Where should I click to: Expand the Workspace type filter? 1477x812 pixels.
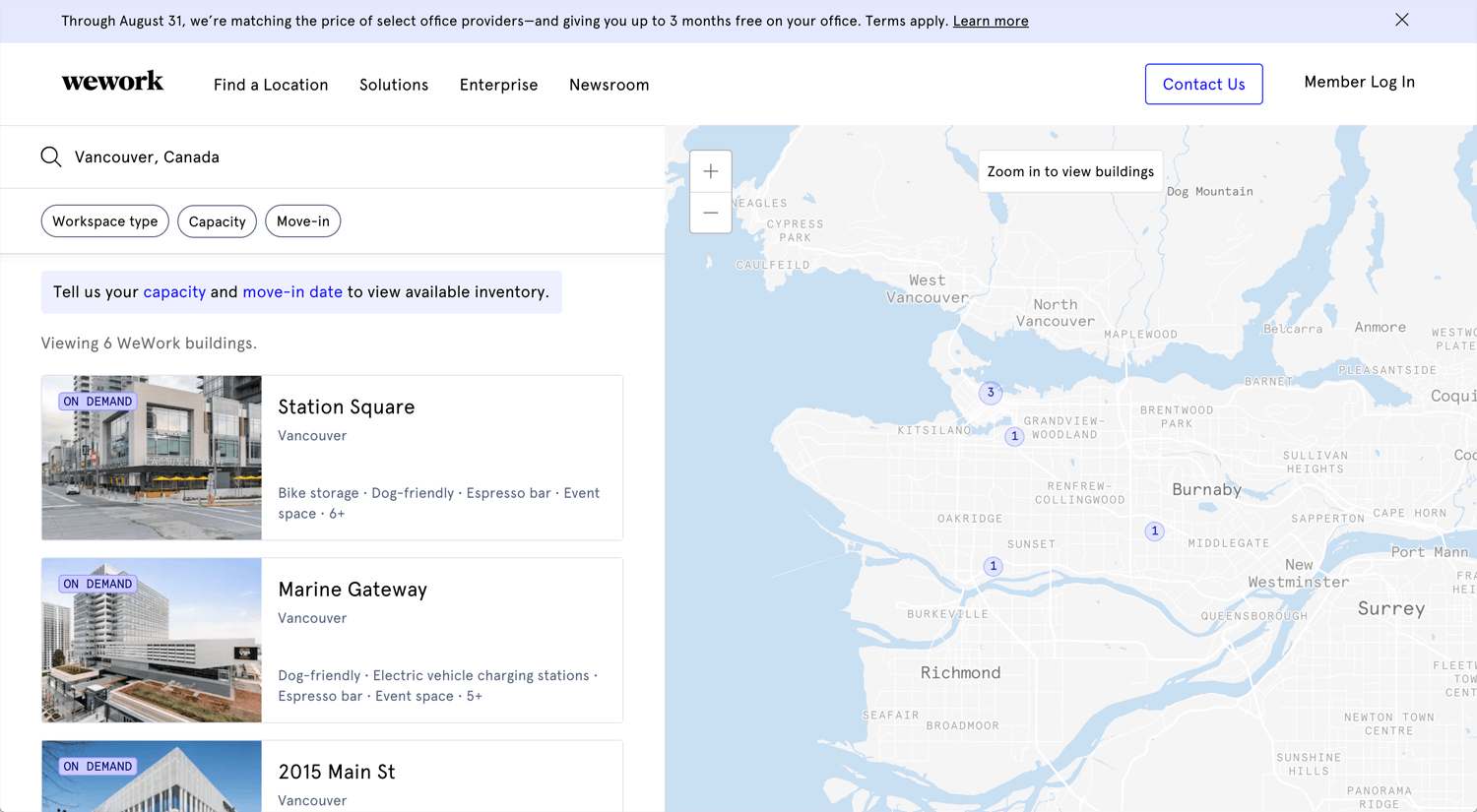tap(105, 221)
